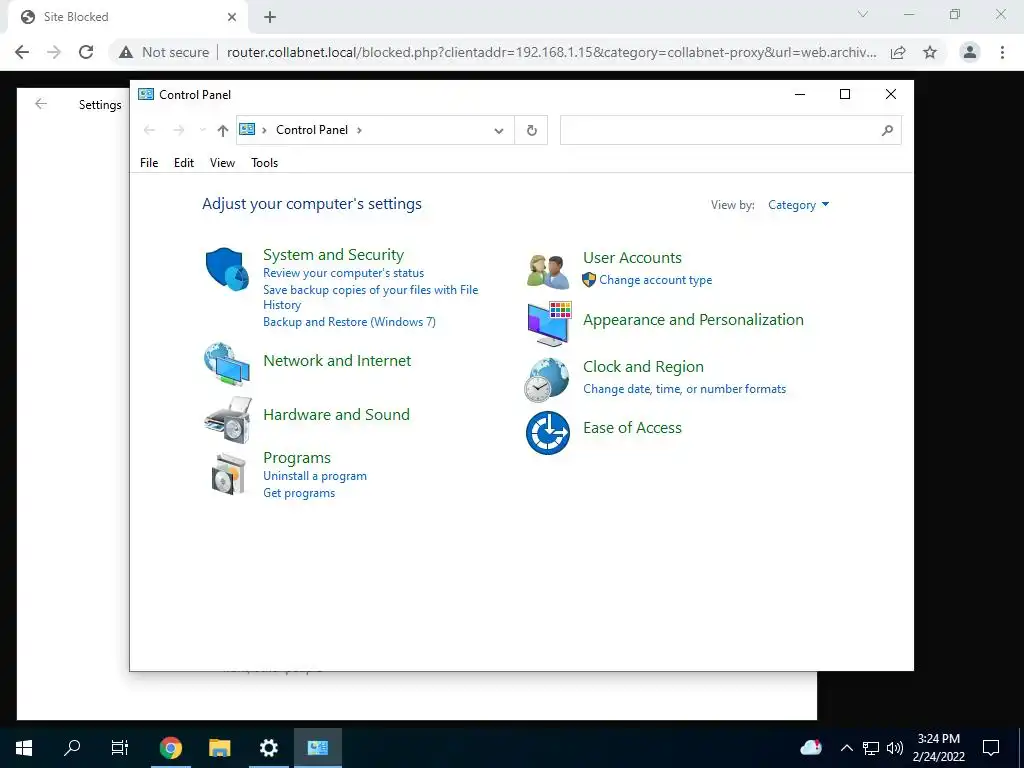Click the Clock and Region globe icon
The width and height of the screenshot is (1024, 768).
[547, 379]
